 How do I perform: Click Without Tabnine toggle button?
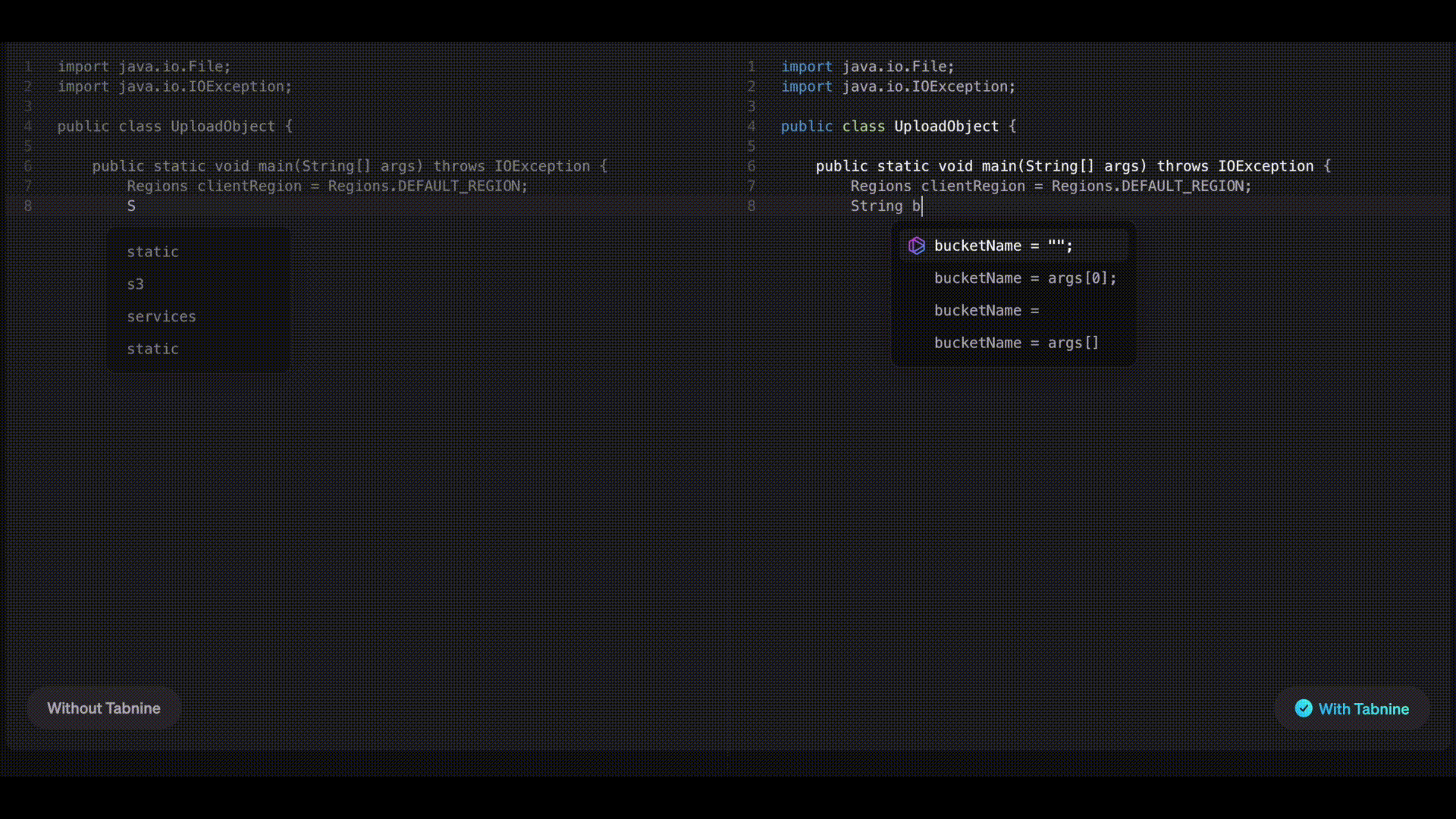(x=104, y=708)
